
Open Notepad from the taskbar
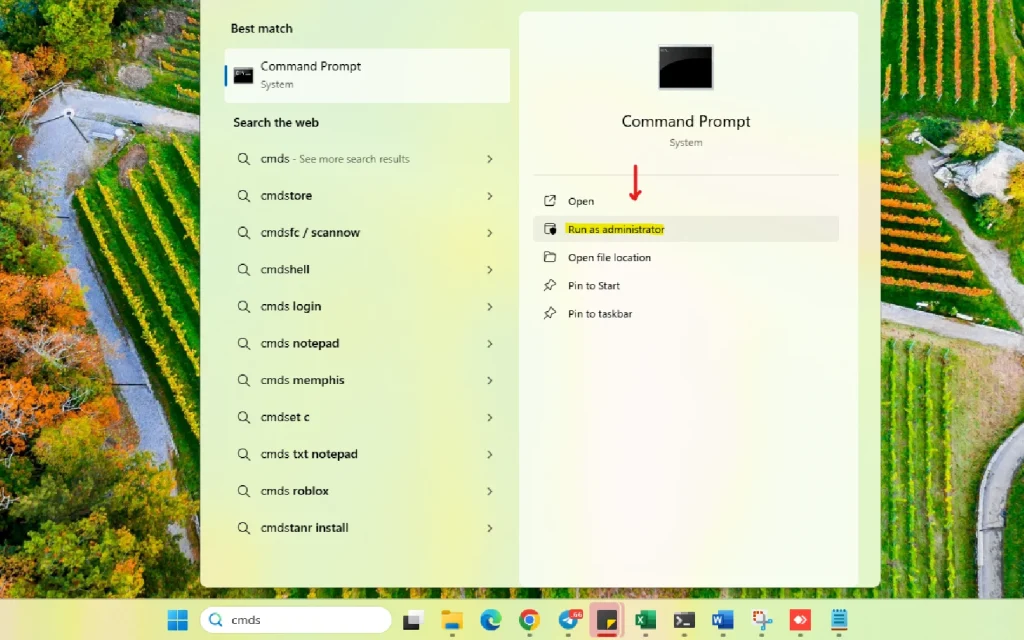(x=839, y=620)
